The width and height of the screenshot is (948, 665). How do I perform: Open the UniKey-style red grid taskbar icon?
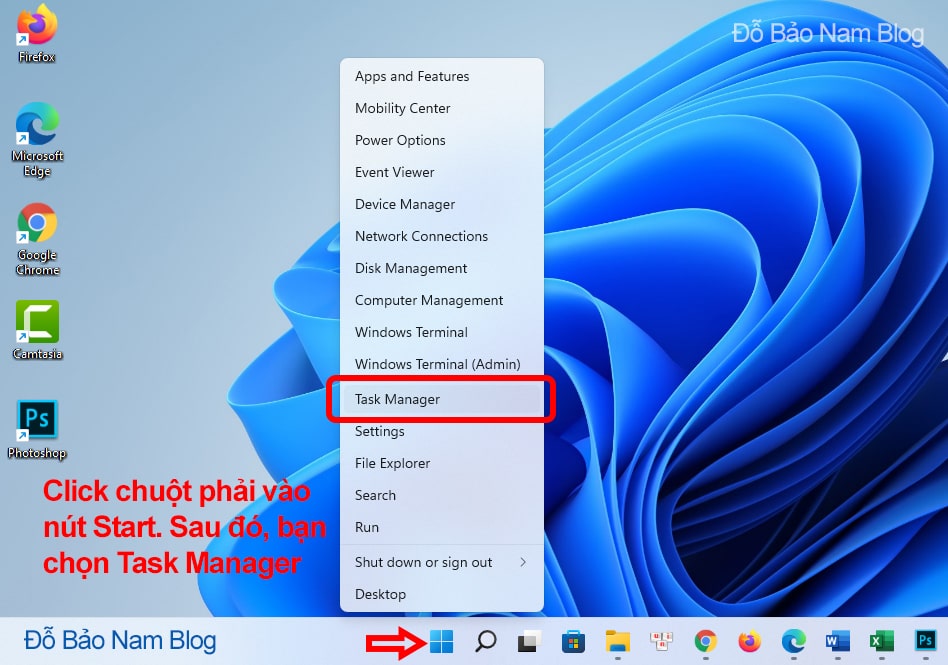[x=661, y=641]
